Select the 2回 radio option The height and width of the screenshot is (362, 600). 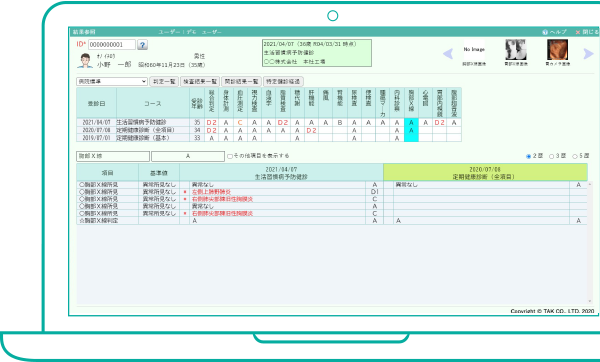[x=528, y=156]
